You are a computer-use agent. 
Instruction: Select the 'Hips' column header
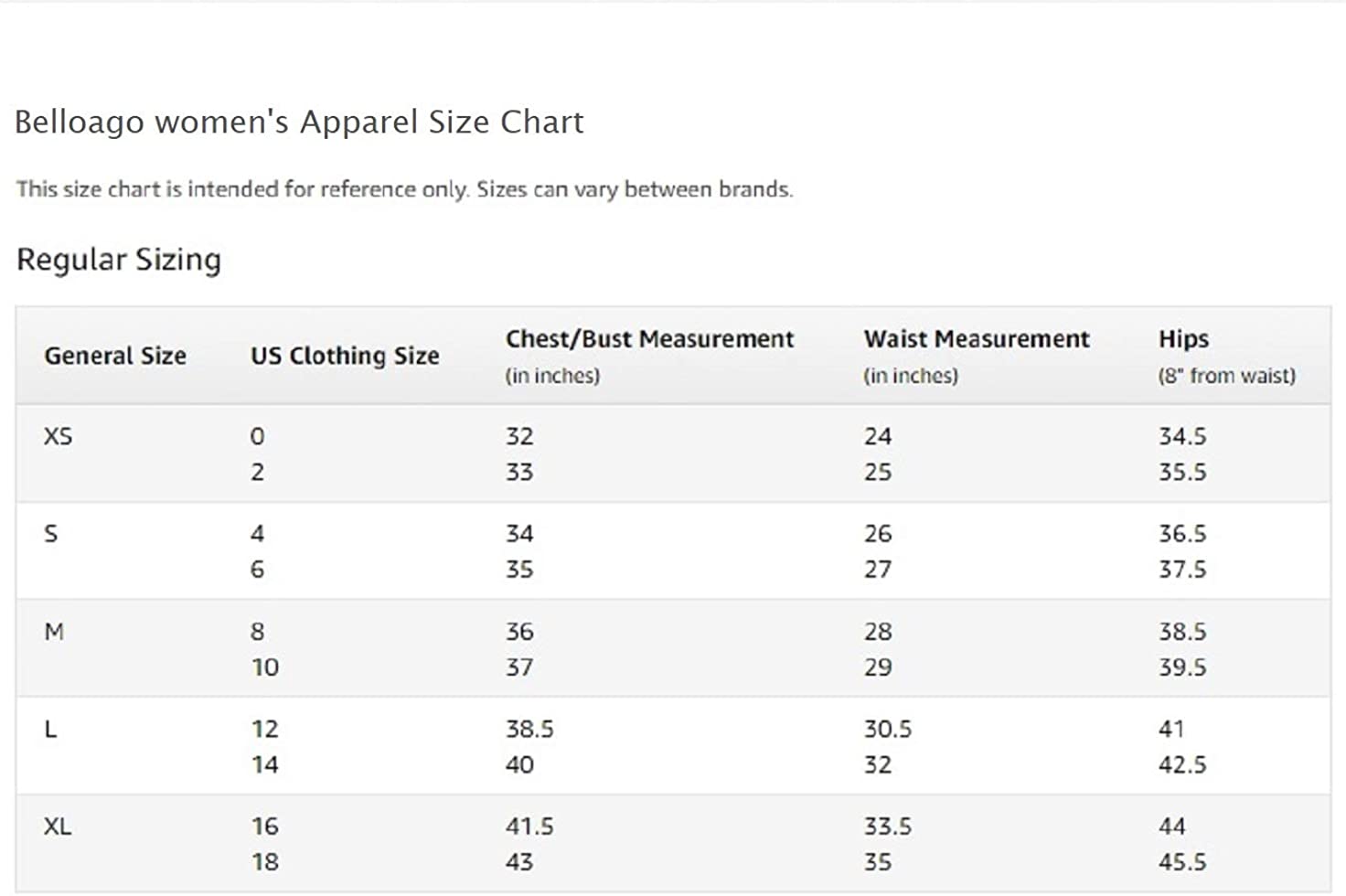point(1183,339)
